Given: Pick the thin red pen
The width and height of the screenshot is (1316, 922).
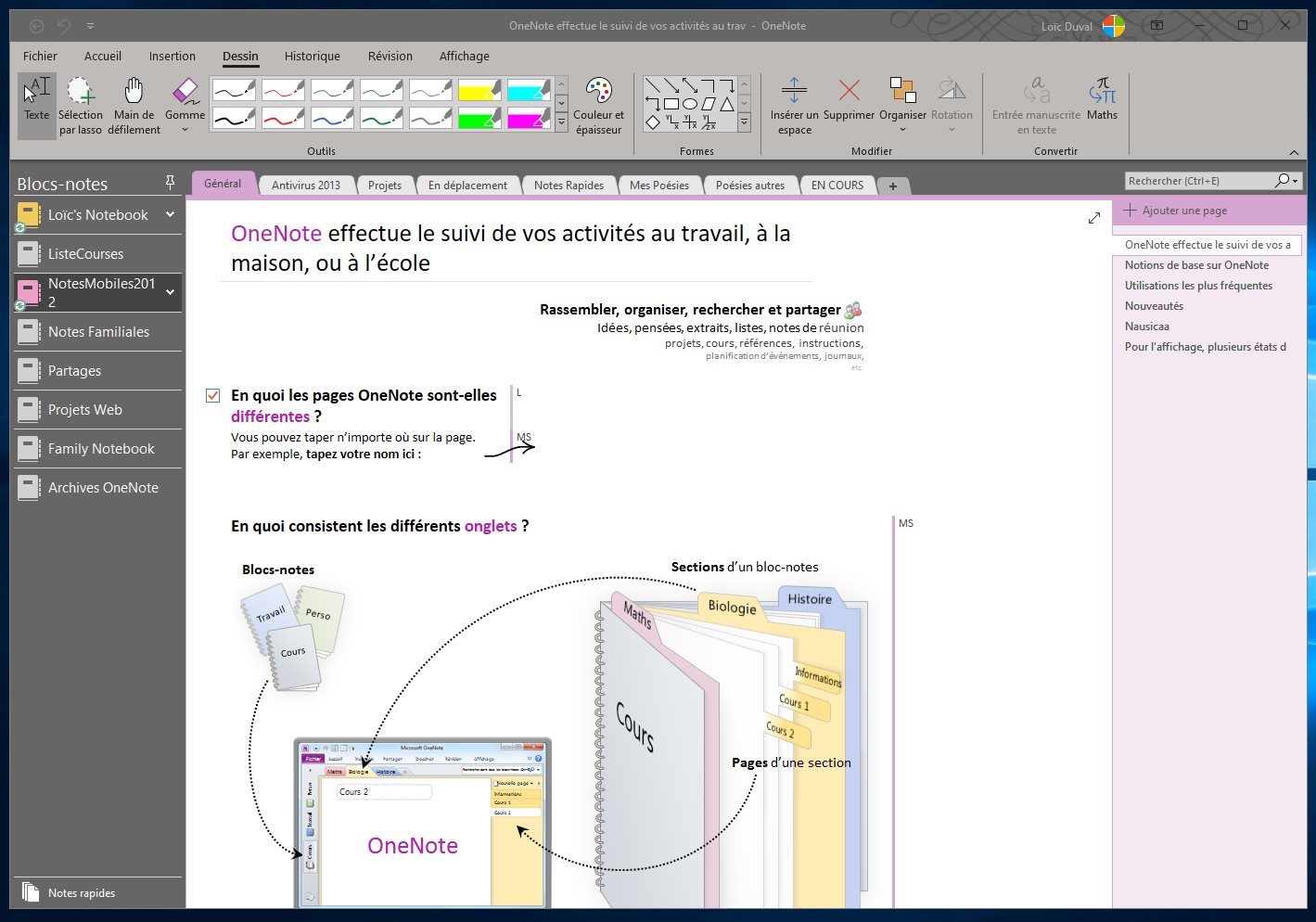Looking at the screenshot, I should 284,90.
